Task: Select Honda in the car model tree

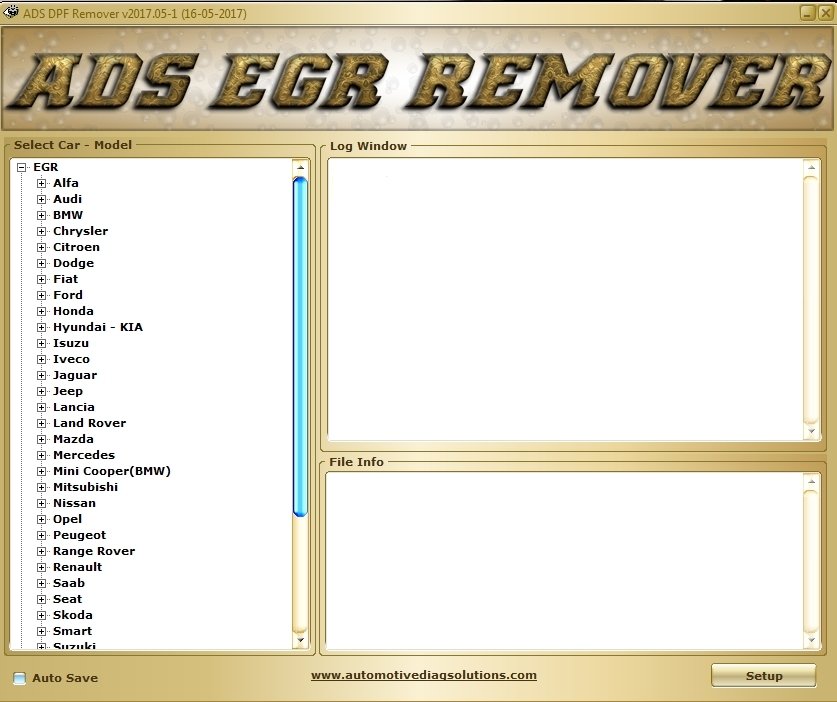Action: tap(73, 311)
